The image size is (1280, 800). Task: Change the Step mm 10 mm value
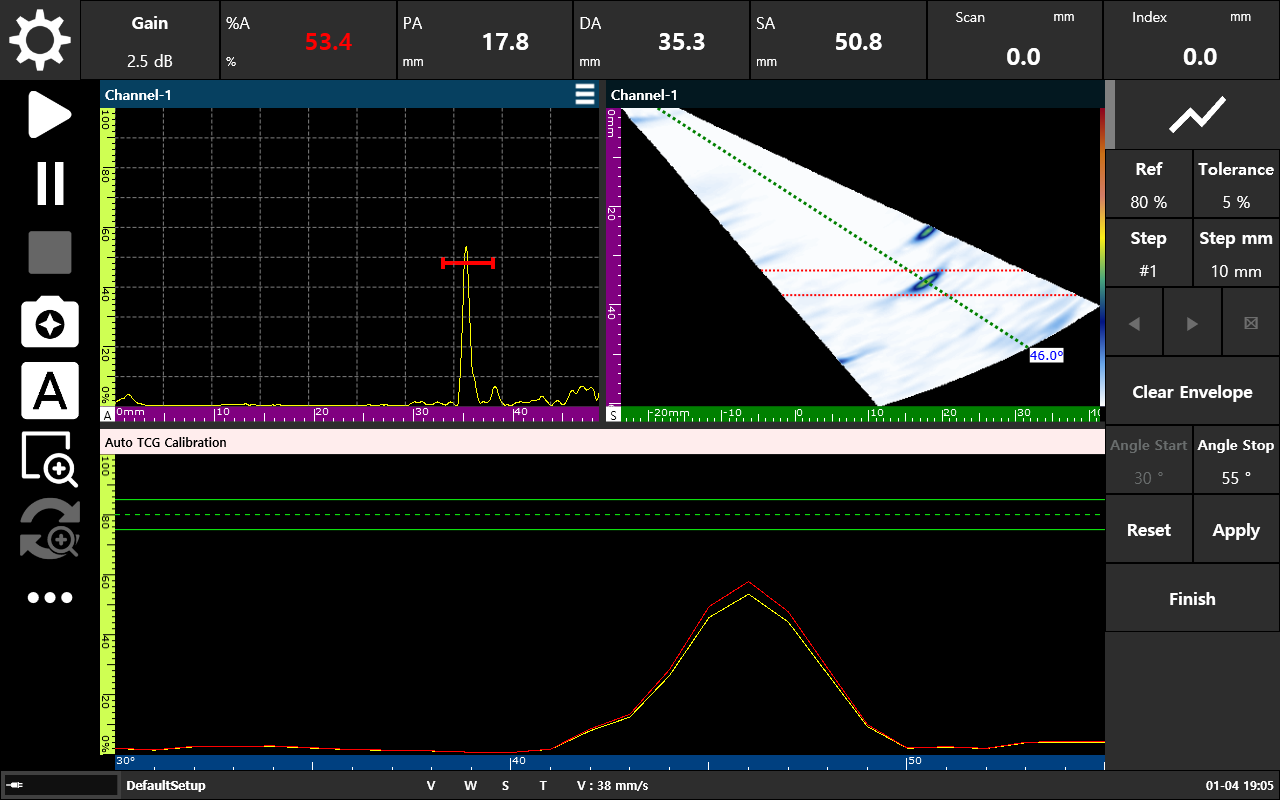pyautogui.click(x=1236, y=254)
